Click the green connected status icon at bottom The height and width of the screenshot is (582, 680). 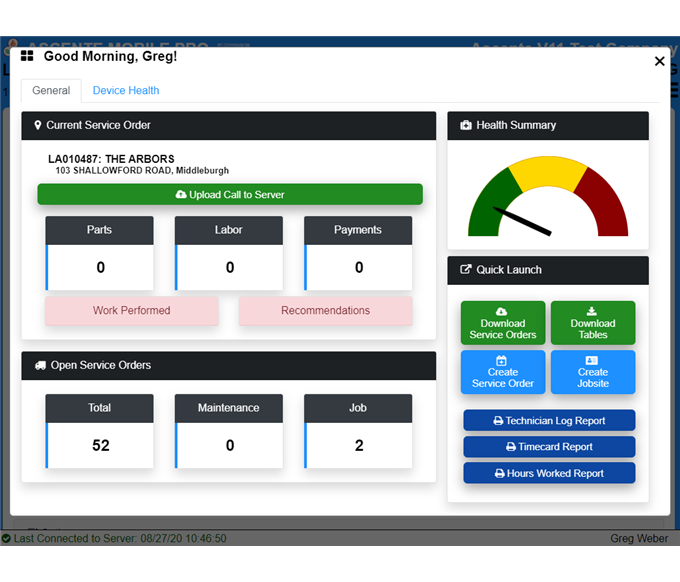(x=6, y=538)
